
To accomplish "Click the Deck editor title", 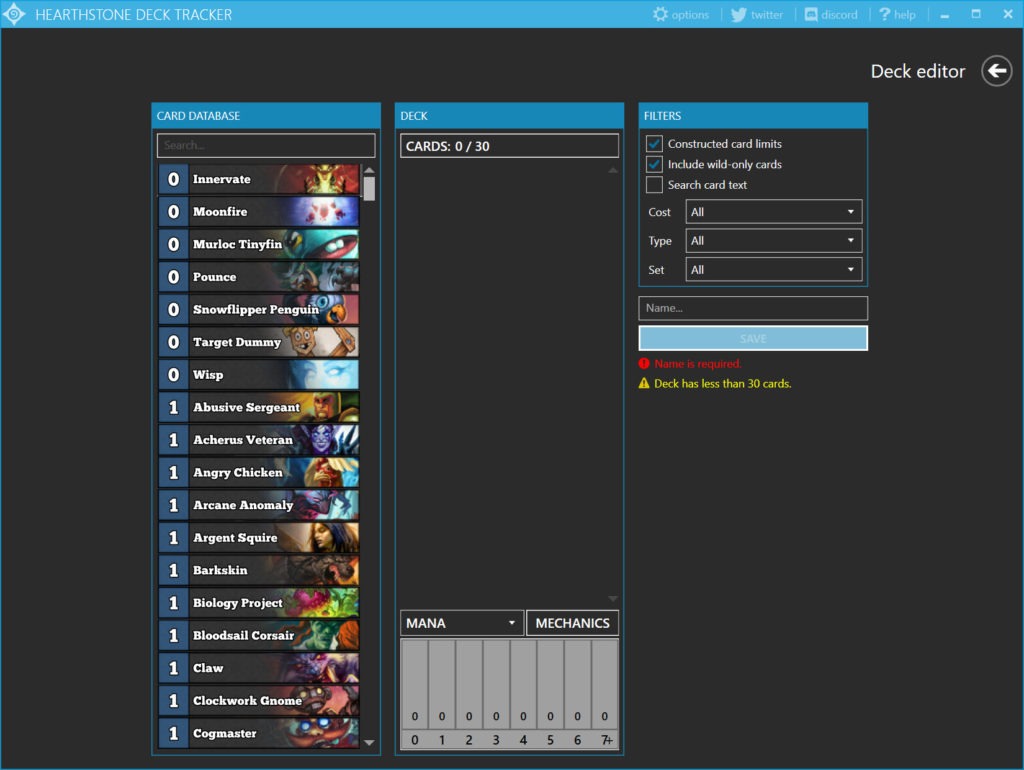I will coord(918,71).
